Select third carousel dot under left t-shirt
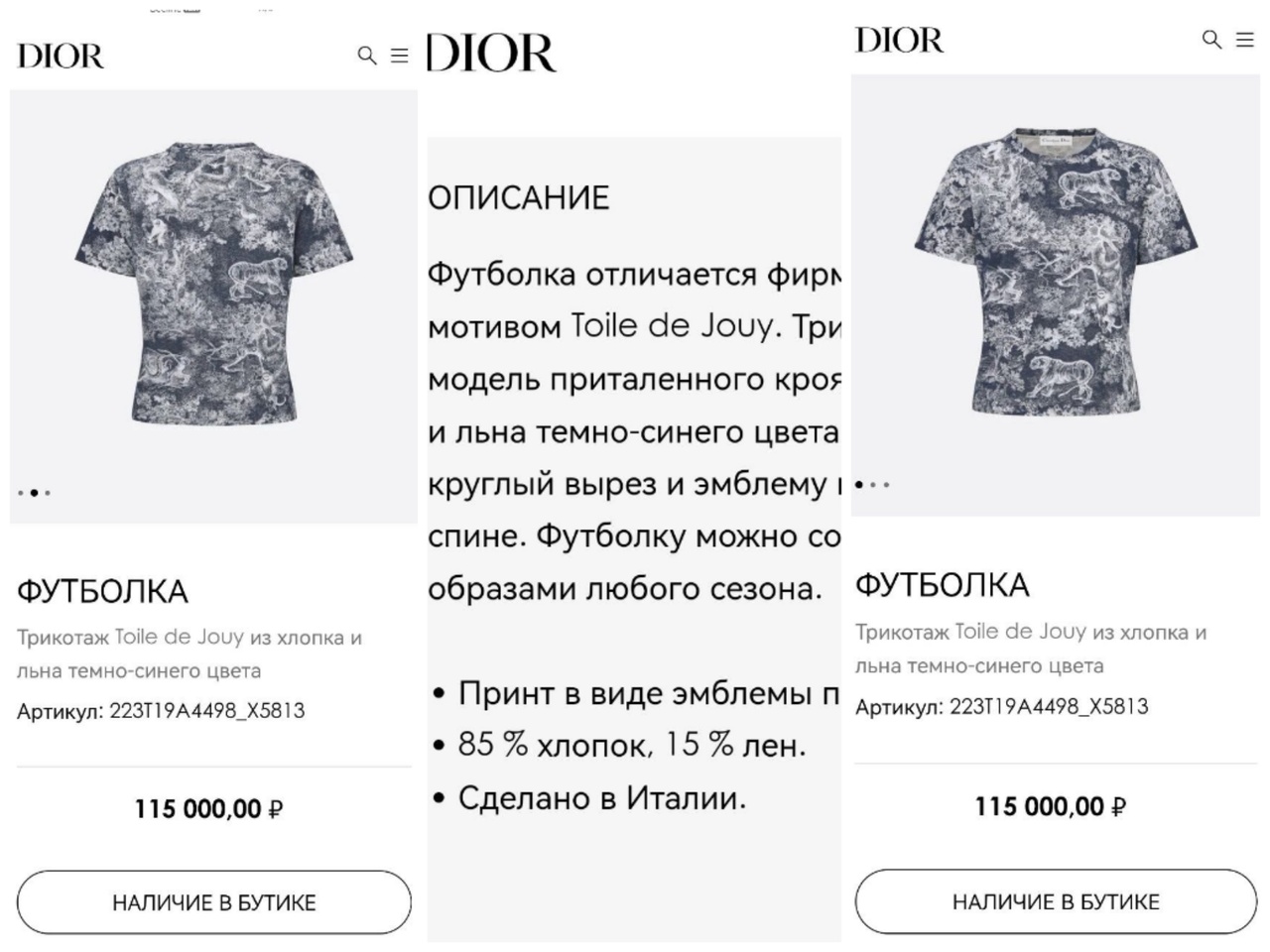1270x952 pixels. click(x=48, y=493)
